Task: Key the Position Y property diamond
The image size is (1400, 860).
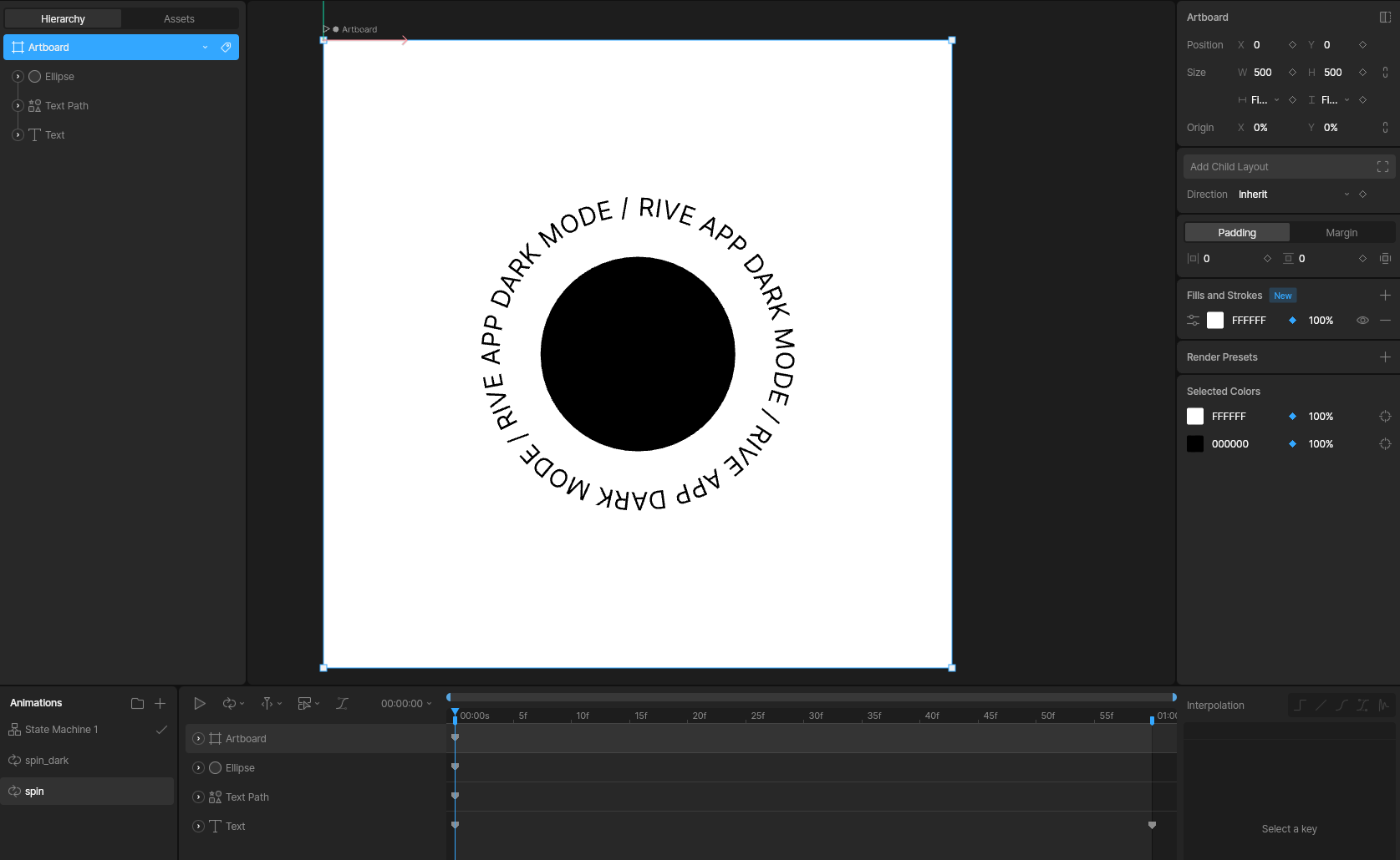Action: coord(1362,45)
